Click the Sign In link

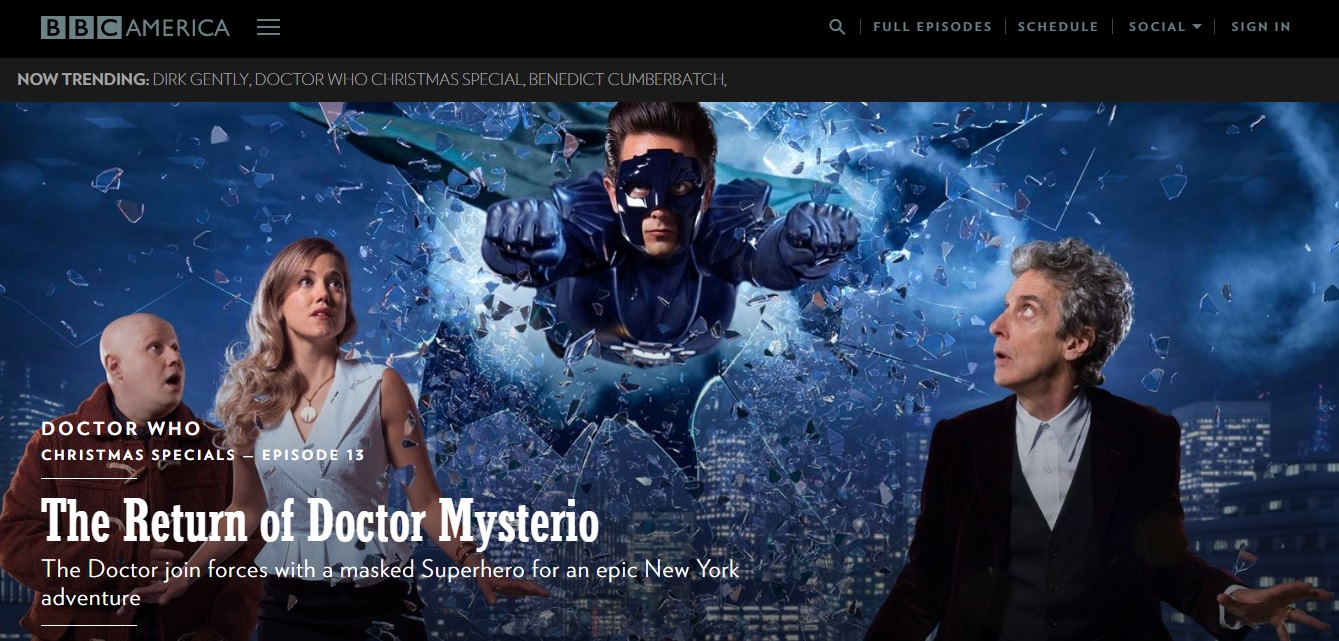coord(1261,27)
